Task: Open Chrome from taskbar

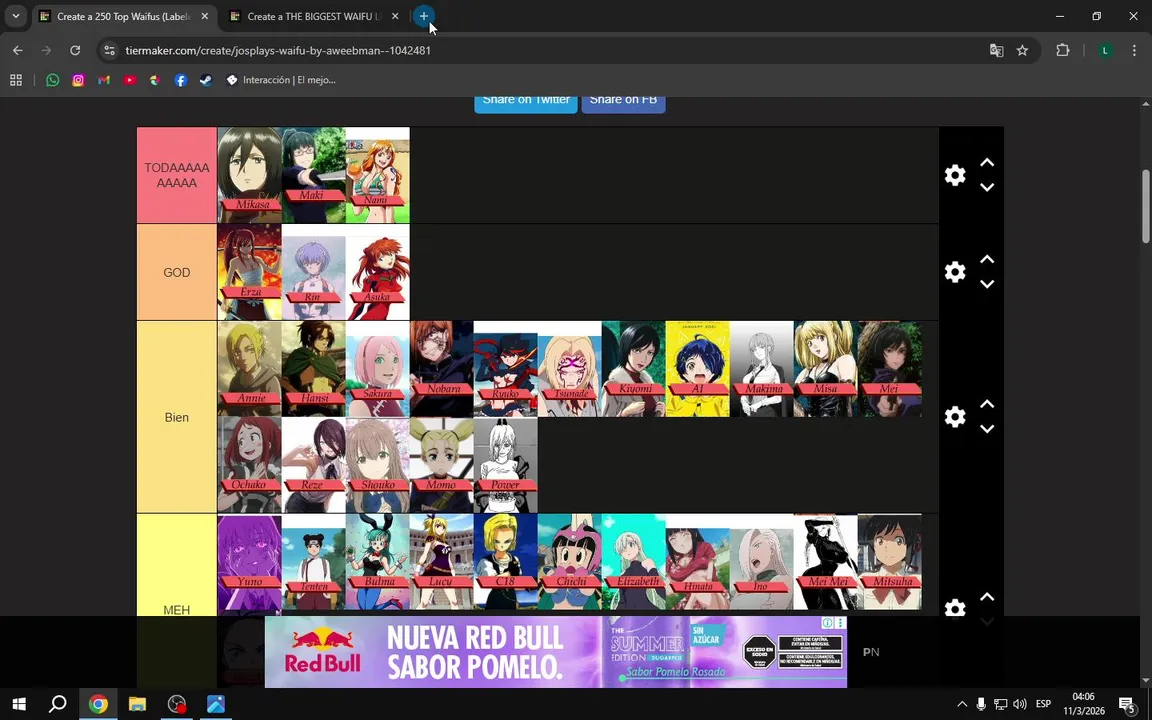Action: [x=98, y=704]
